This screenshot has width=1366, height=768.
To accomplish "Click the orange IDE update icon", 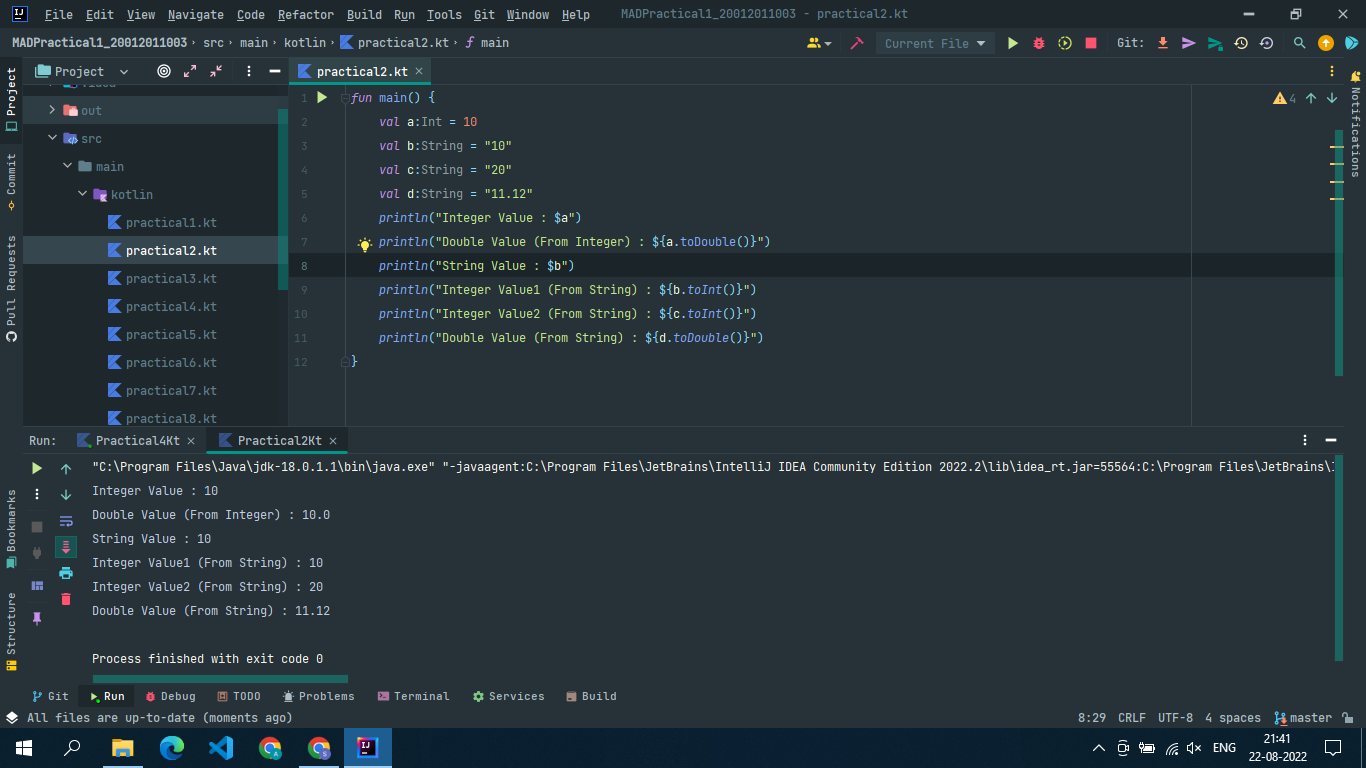I will click(x=1326, y=43).
